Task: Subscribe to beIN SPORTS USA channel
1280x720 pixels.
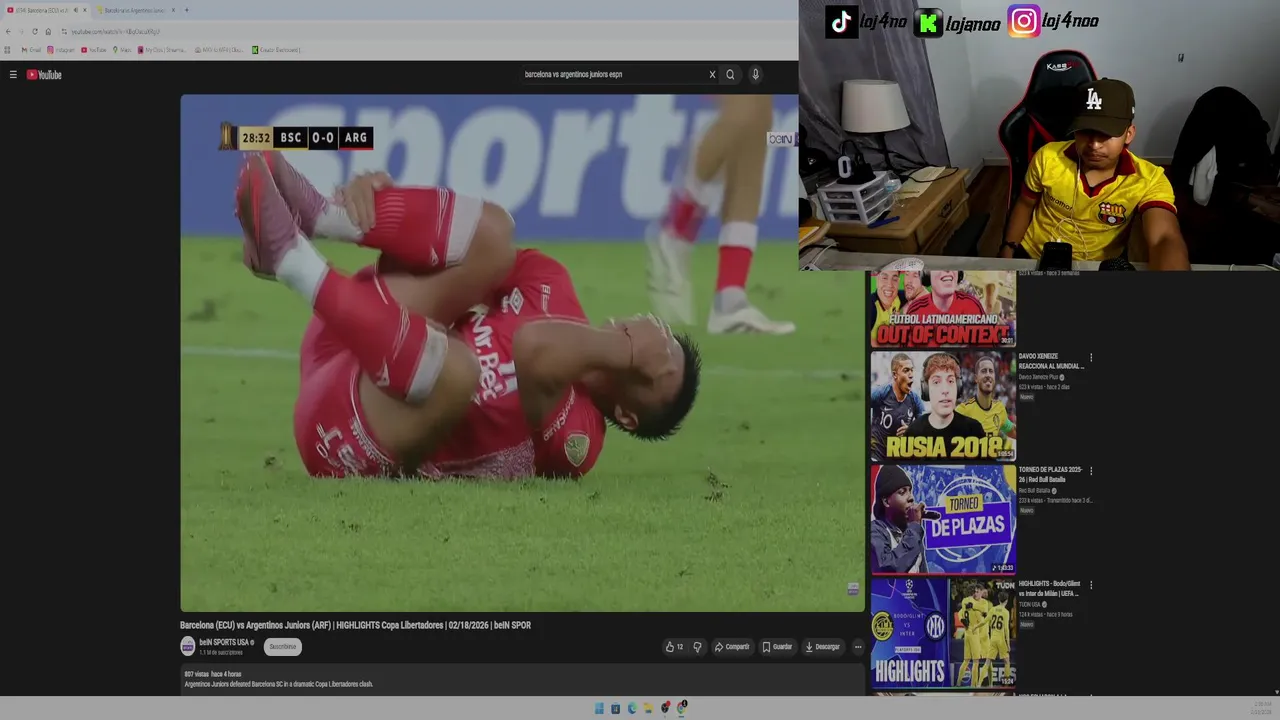Action: coord(283,647)
